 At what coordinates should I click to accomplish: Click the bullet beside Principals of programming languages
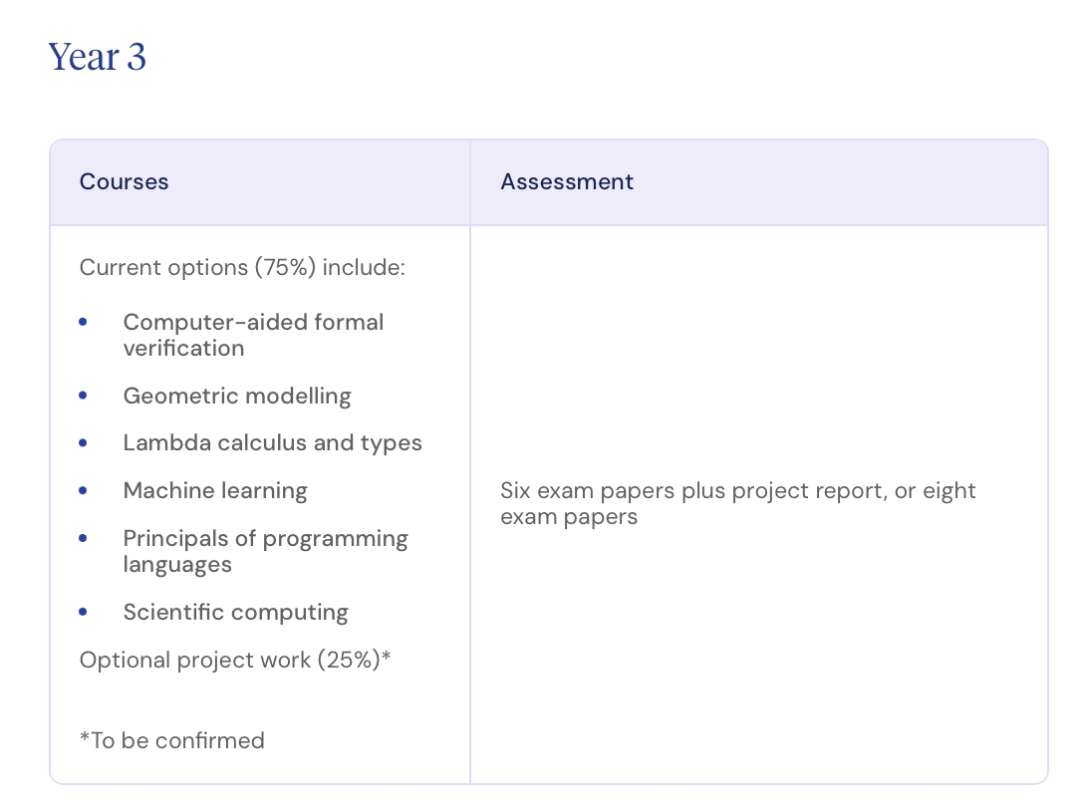pyautogui.click(x=83, y=539)
